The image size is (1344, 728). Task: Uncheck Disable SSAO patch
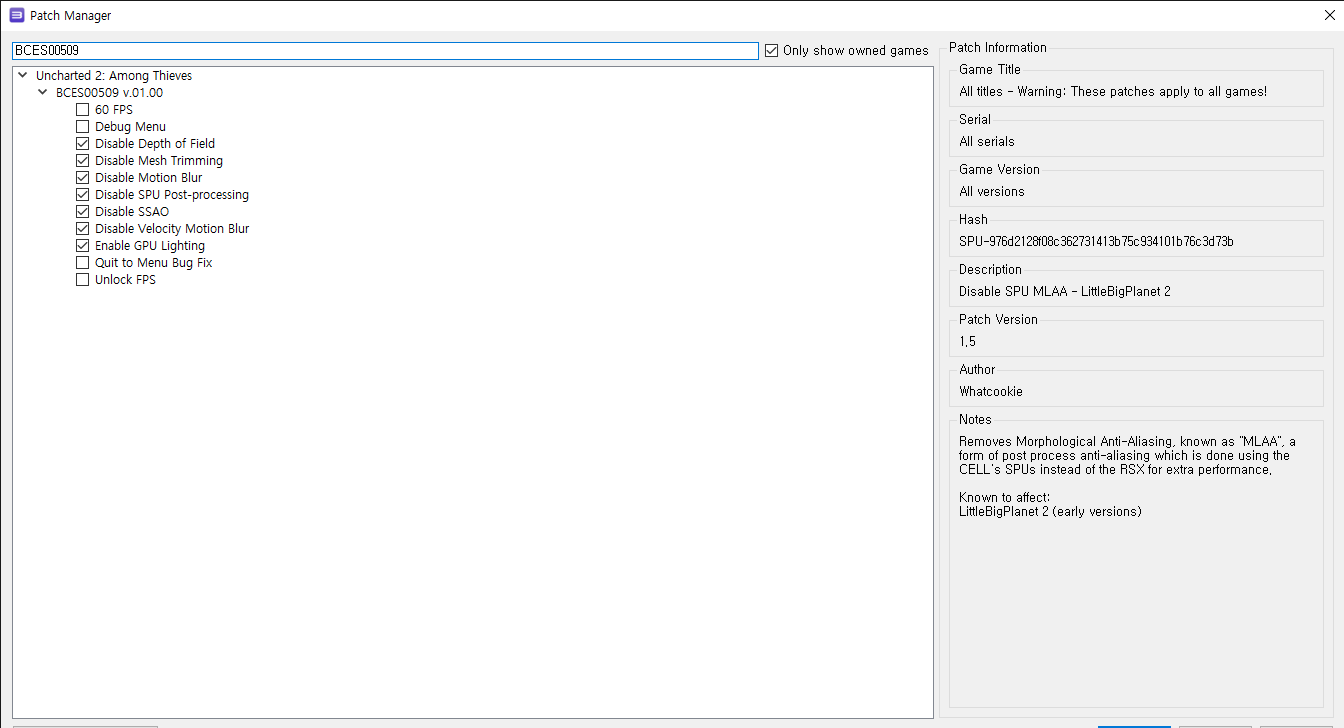83,212
